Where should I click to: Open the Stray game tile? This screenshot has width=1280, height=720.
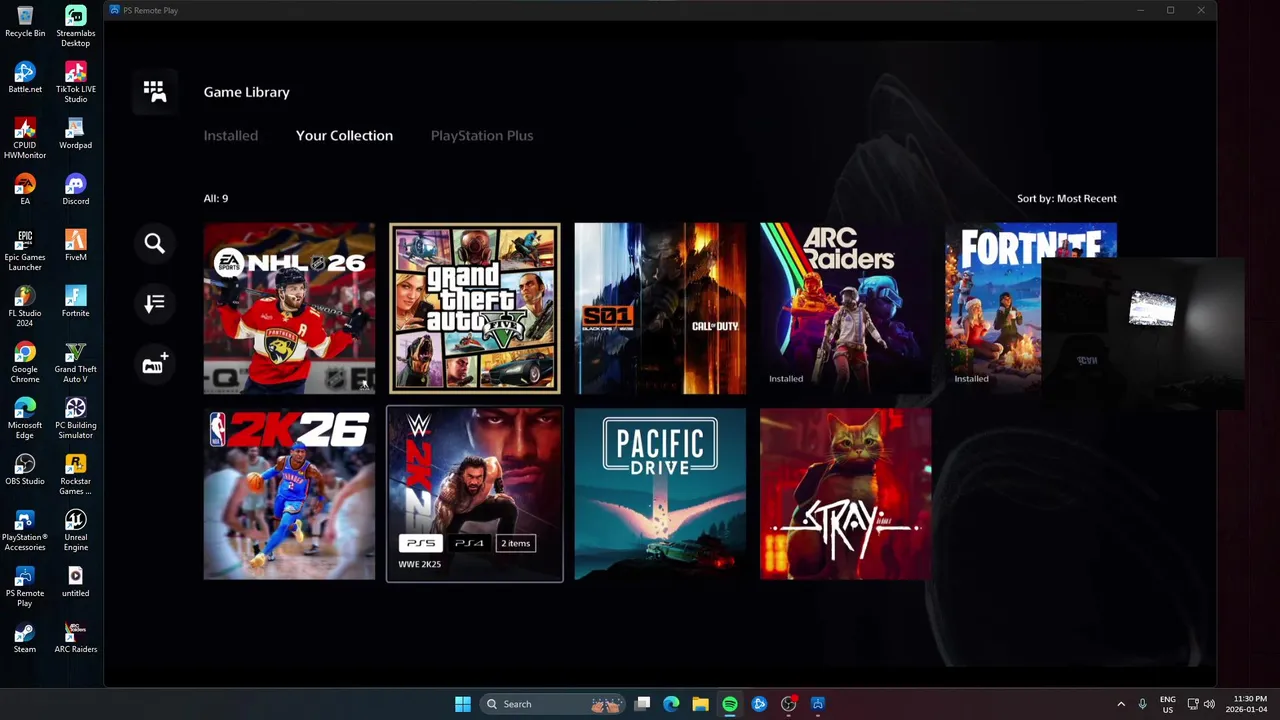tap(846, 494)
